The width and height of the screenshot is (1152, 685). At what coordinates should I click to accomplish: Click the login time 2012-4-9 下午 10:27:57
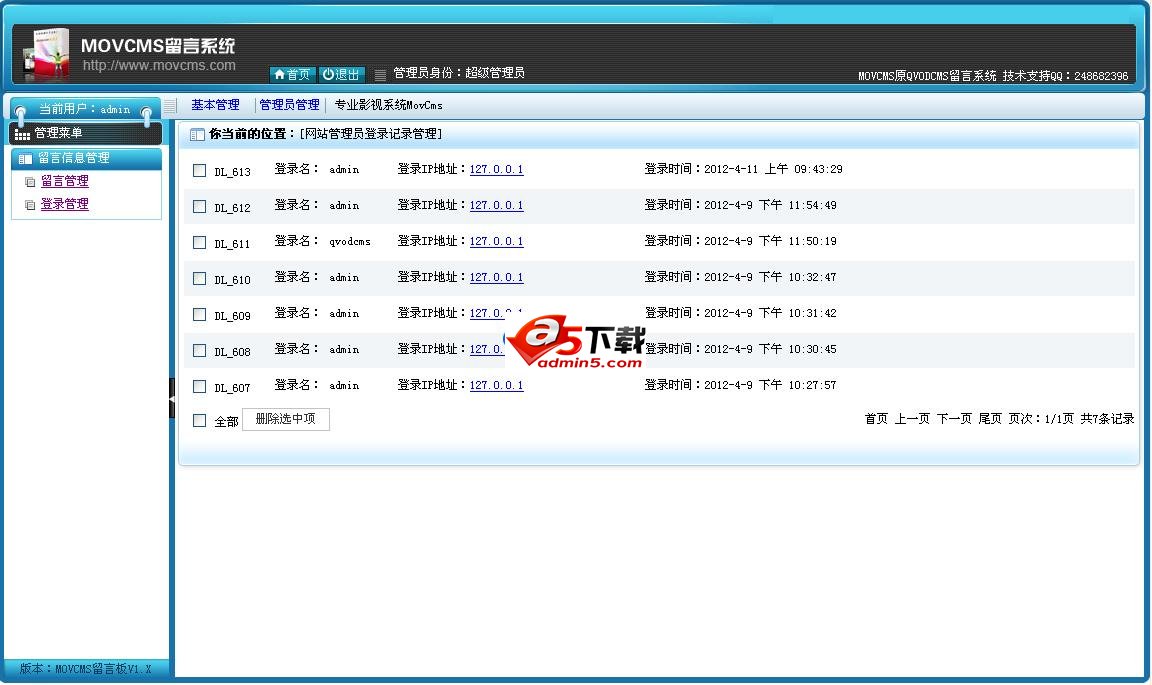click(770, 385)
